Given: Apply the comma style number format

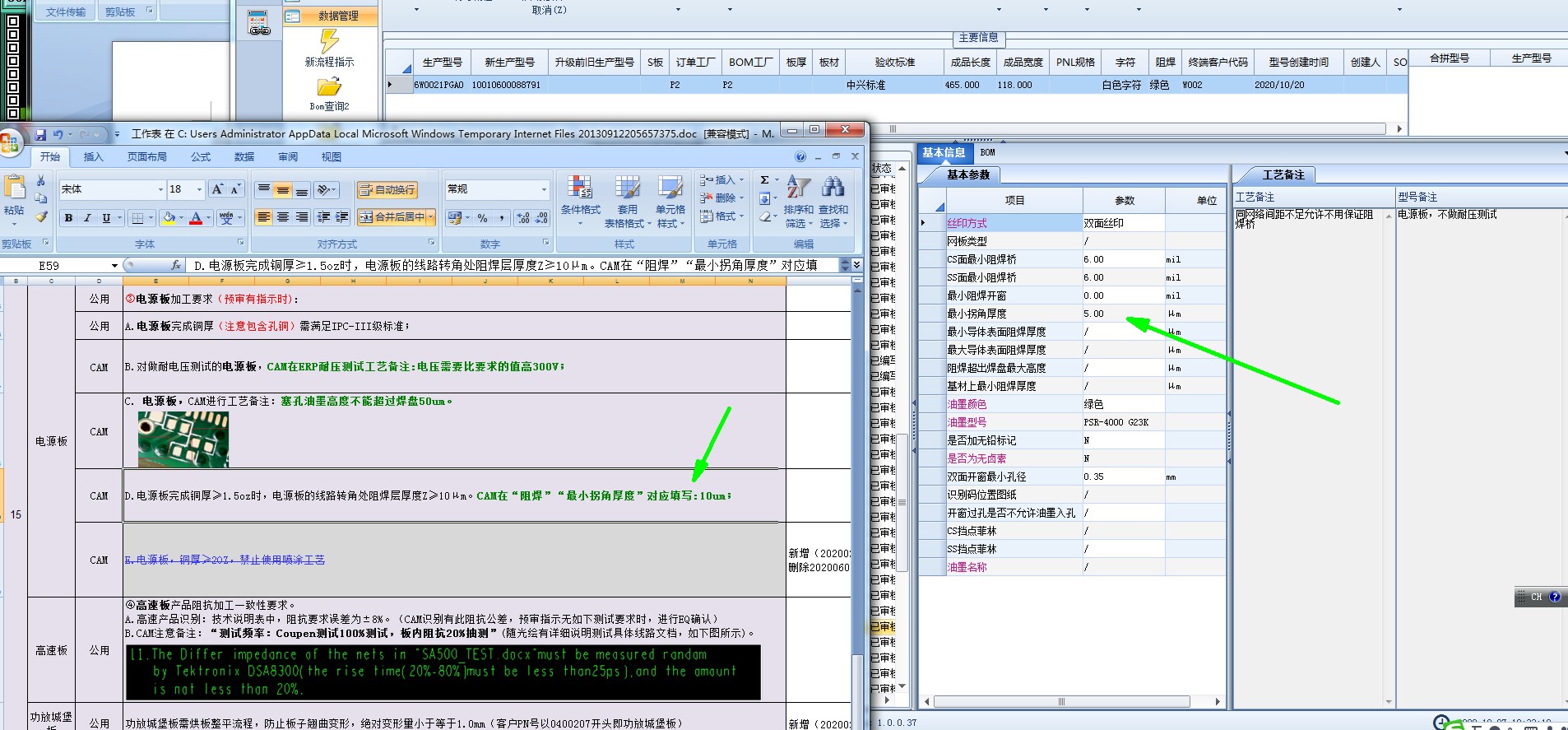Looking at the screenshot, I should point(501,217).
